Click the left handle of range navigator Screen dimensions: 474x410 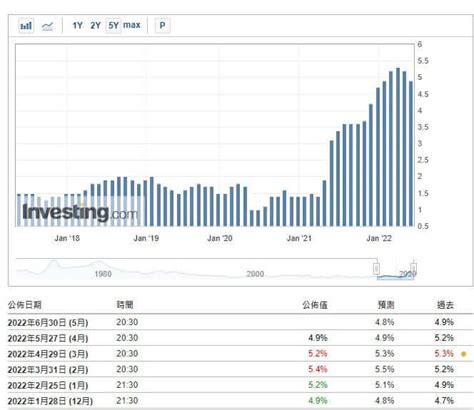[377, 269]
